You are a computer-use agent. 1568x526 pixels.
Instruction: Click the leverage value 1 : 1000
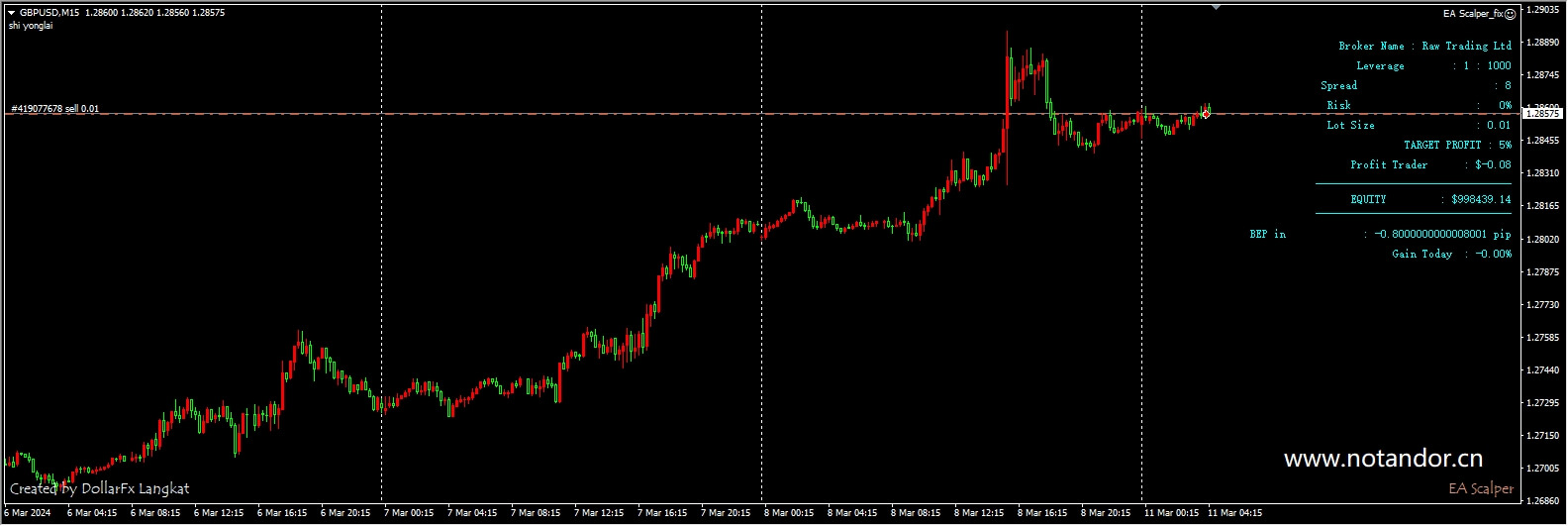(x=1488, y=65)
